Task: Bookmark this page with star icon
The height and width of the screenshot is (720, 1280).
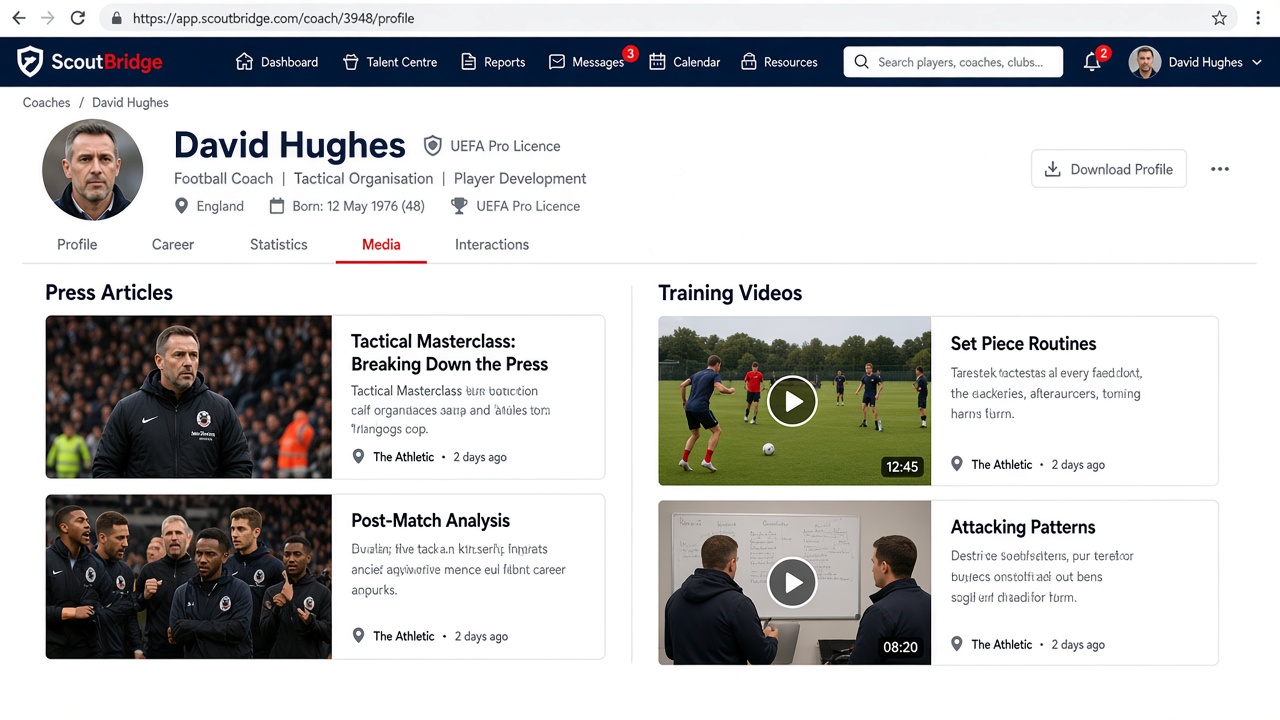Action: tap(1219, 18)
